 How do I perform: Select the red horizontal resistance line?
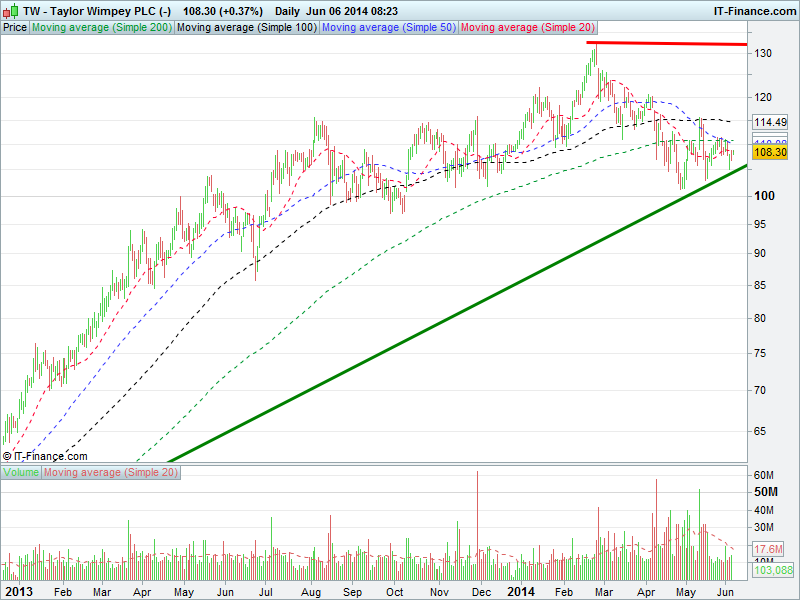666,44
